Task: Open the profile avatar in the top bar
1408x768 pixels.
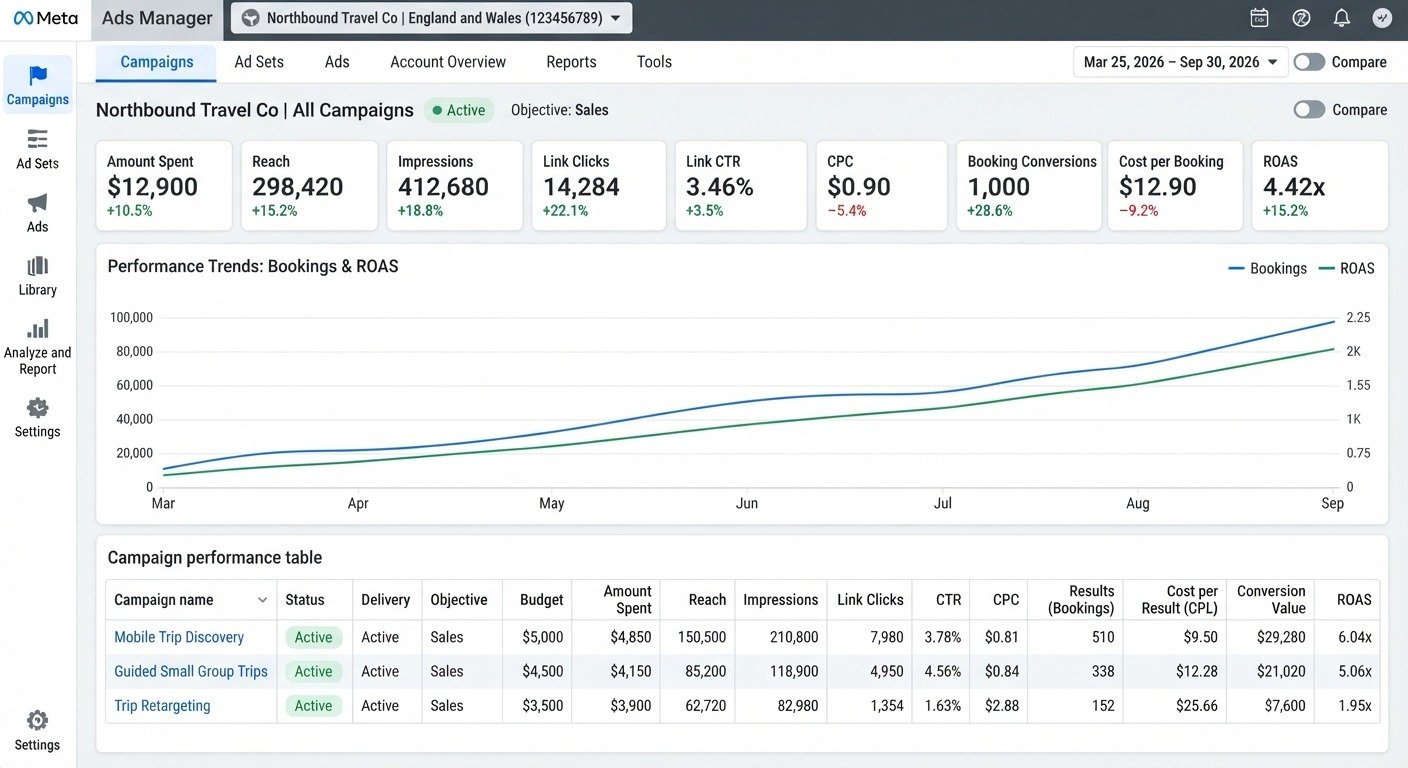Action: pos(1382,18)
